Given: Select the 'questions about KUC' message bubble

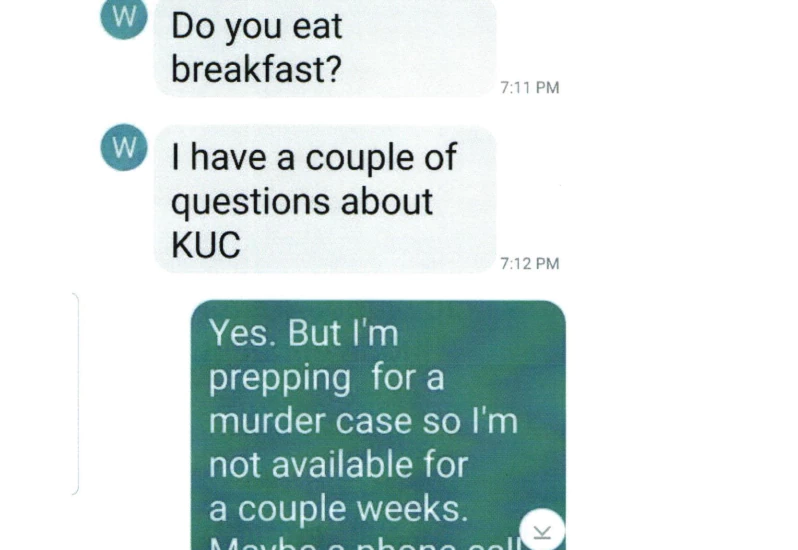Looking at the screenshot, I should 325,199.
